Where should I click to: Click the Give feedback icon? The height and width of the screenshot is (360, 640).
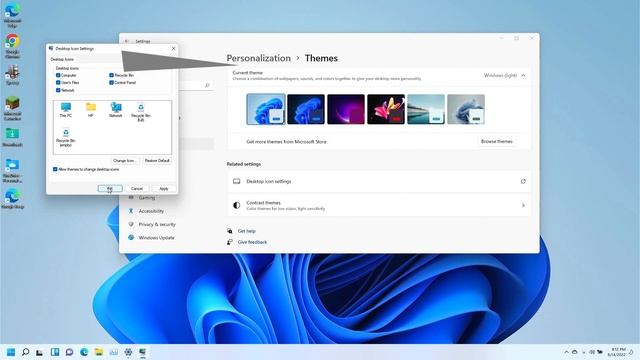click(230, 242)
